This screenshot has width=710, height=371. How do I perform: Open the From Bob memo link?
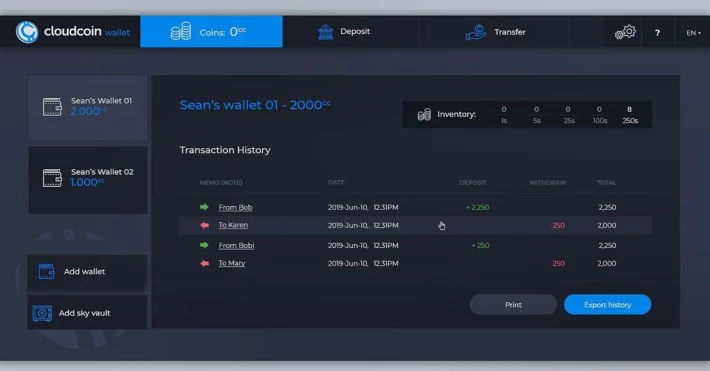(x=235, y=207)
